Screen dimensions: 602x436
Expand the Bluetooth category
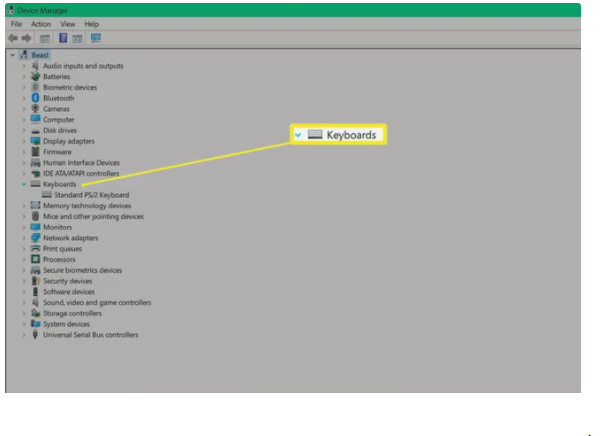coord(24,98)
